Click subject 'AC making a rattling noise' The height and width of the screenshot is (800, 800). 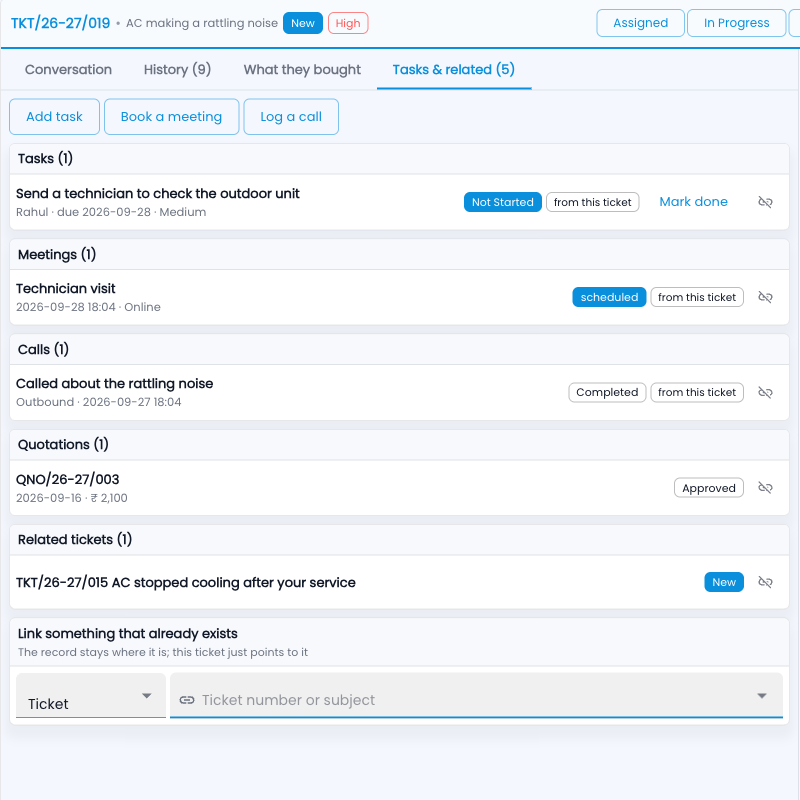click(202, 23)
